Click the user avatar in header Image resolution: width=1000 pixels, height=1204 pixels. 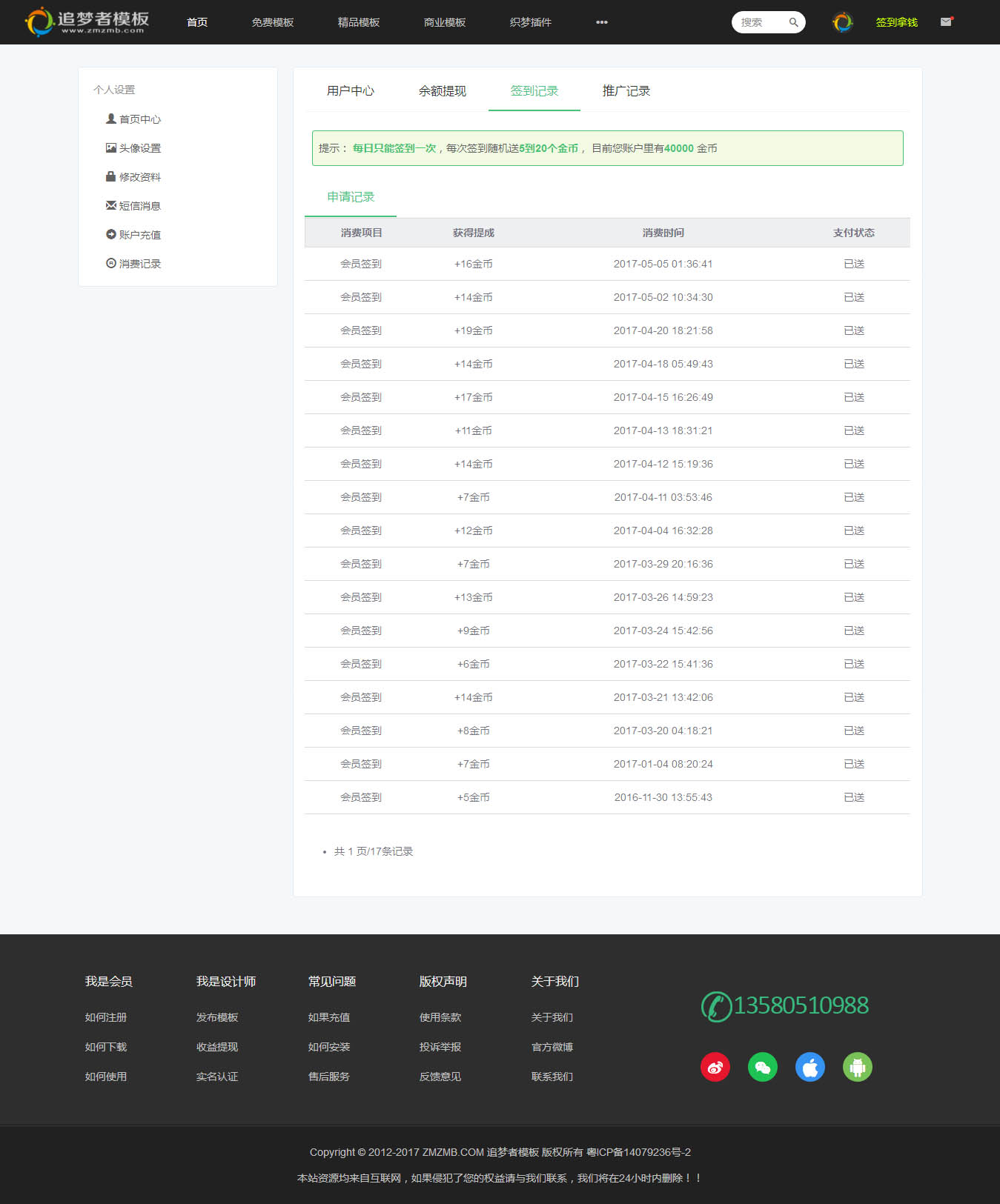(842, 22)
